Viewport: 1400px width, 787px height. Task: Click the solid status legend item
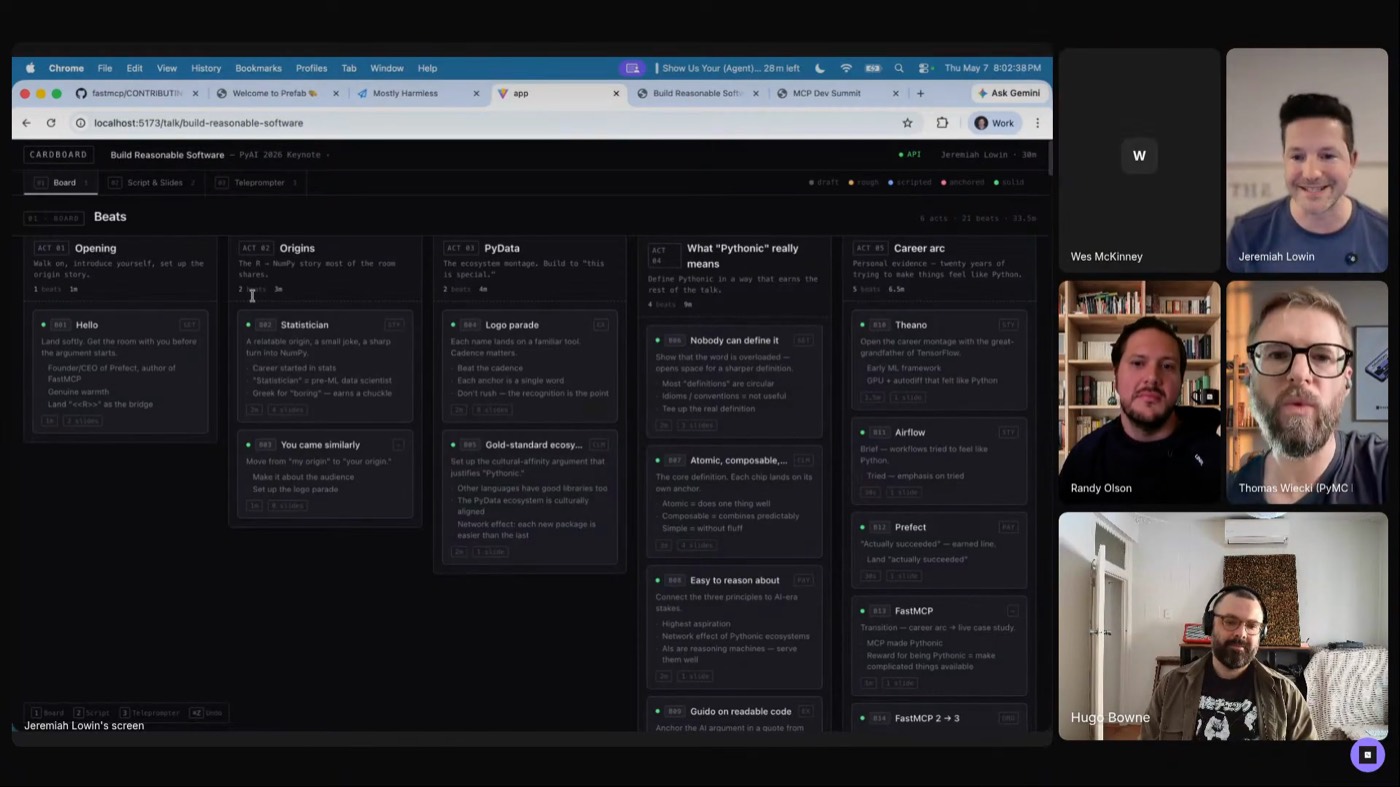(1009, 183)
